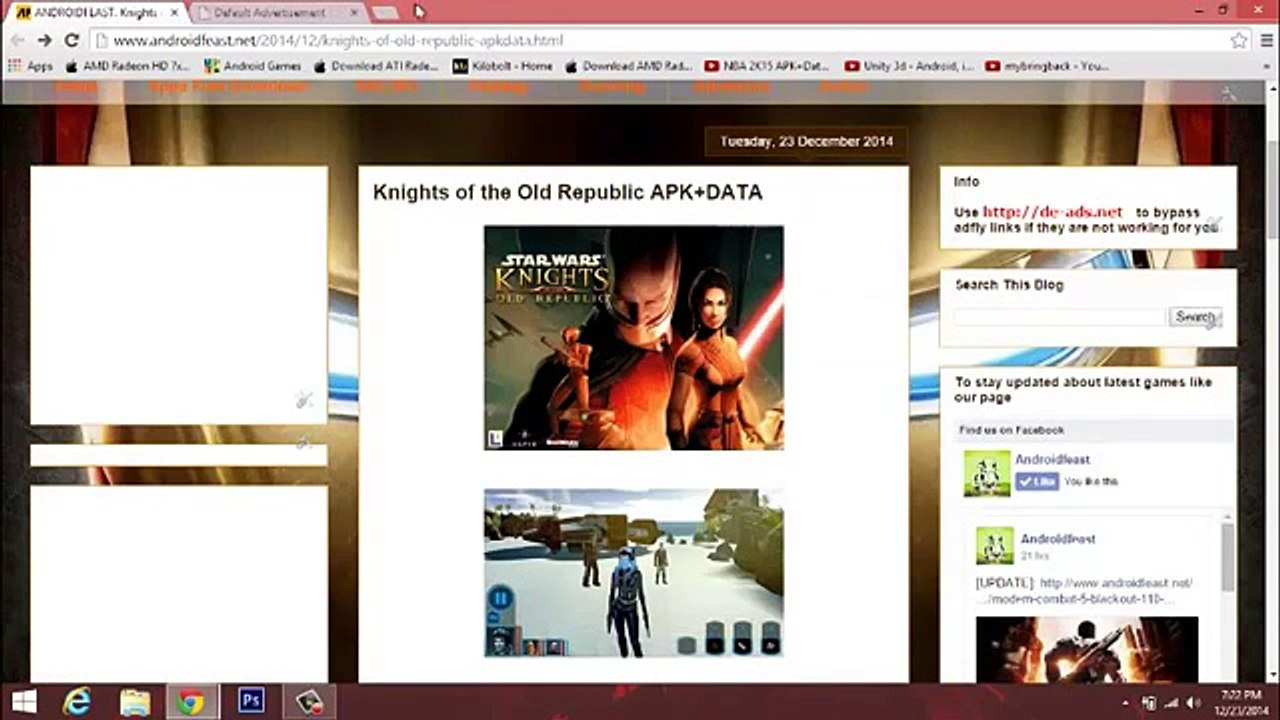The image size is (1280, 720).
Task: Open the Chrome menu
Action: (x=1265, y=40)
